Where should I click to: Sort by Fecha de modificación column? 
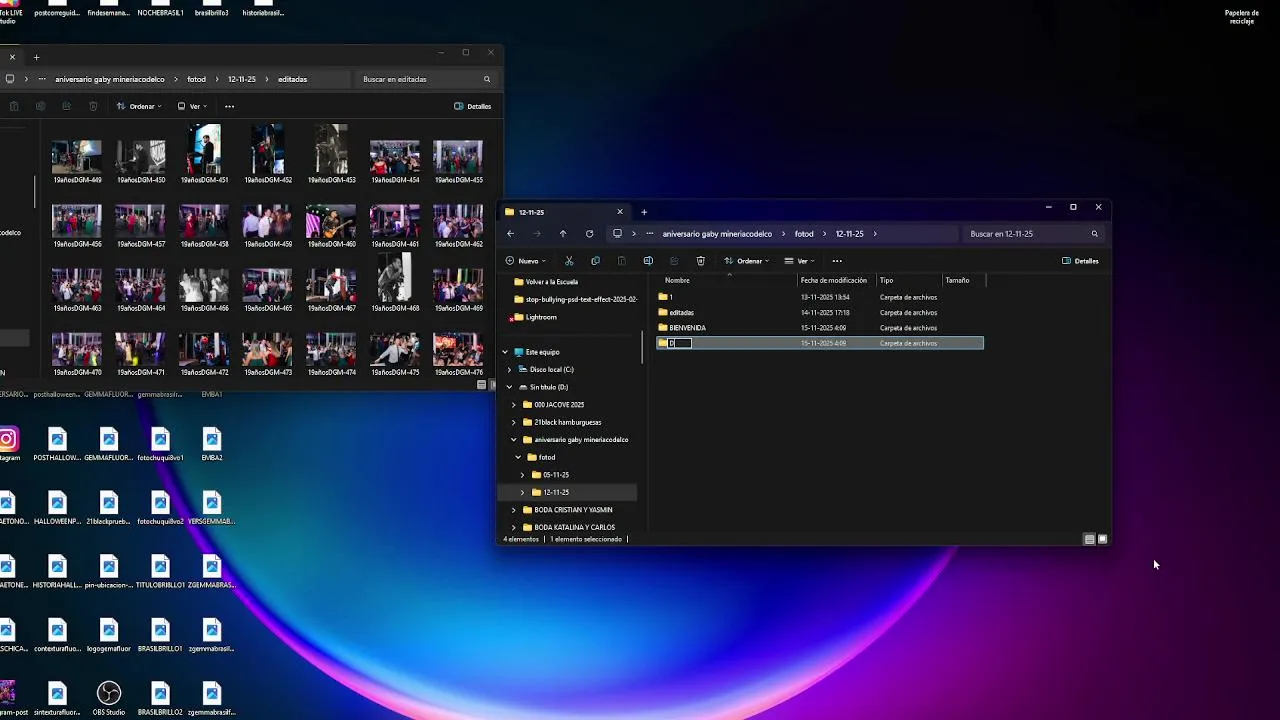(836, 280)
